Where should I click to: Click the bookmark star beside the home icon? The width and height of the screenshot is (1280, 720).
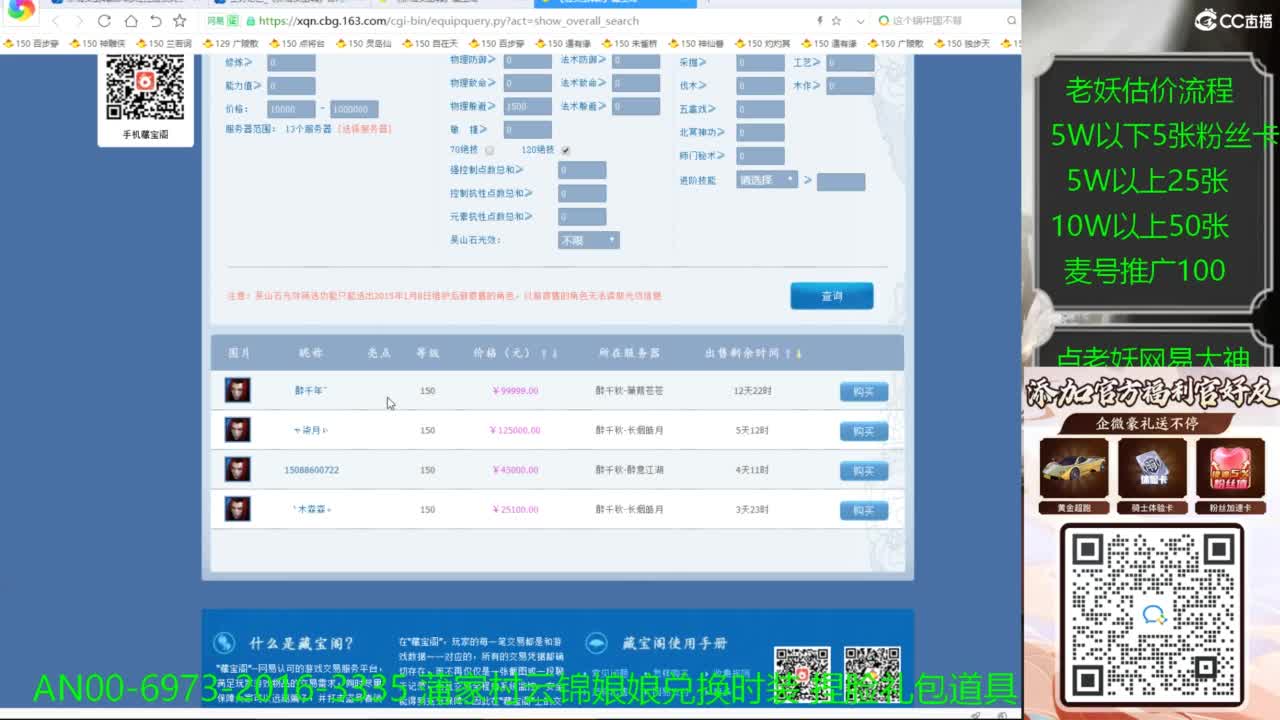click(180, 21)
